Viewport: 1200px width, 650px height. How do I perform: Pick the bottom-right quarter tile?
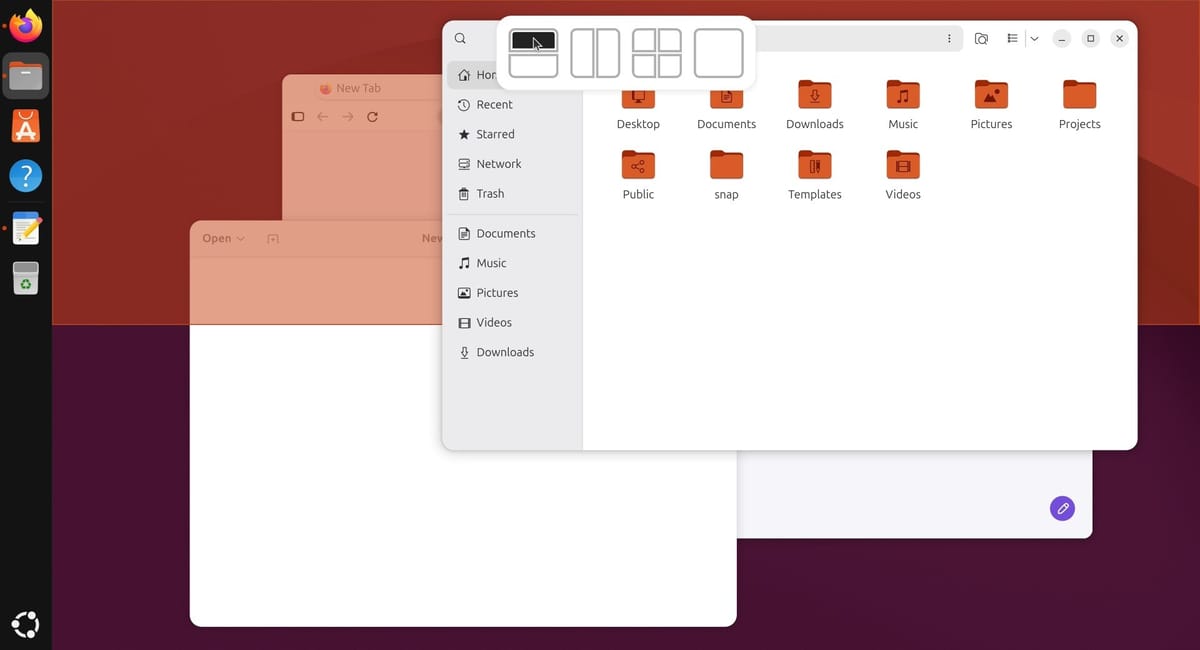[x=670, y=66]
